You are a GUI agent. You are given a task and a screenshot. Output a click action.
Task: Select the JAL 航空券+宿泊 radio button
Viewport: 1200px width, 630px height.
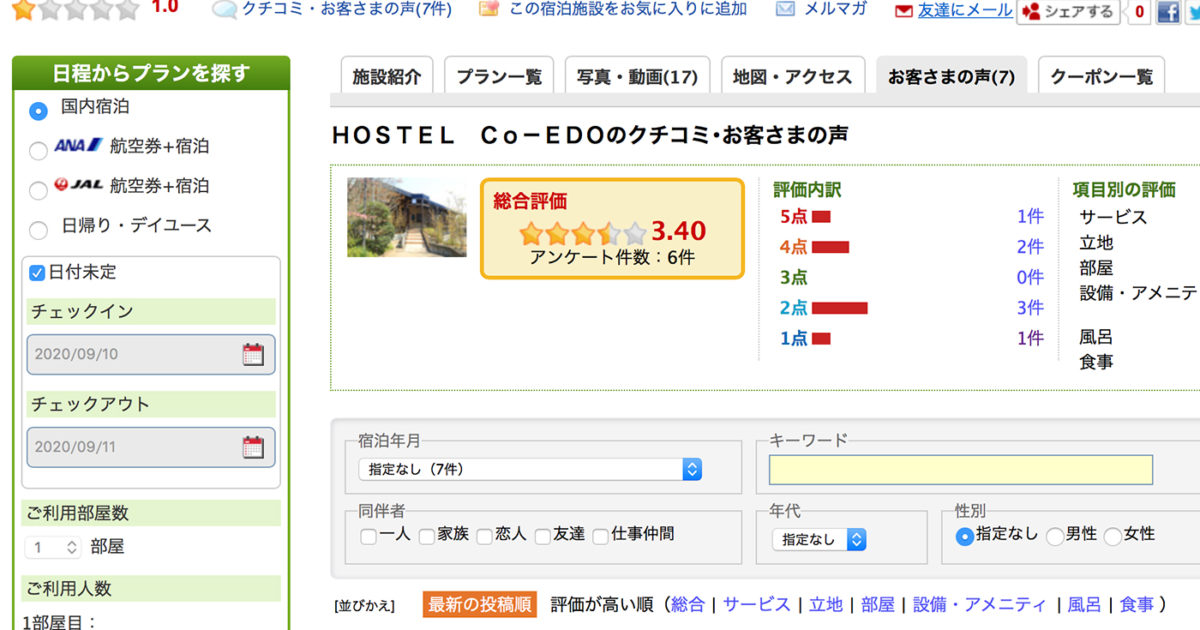[x=39, y=190]
